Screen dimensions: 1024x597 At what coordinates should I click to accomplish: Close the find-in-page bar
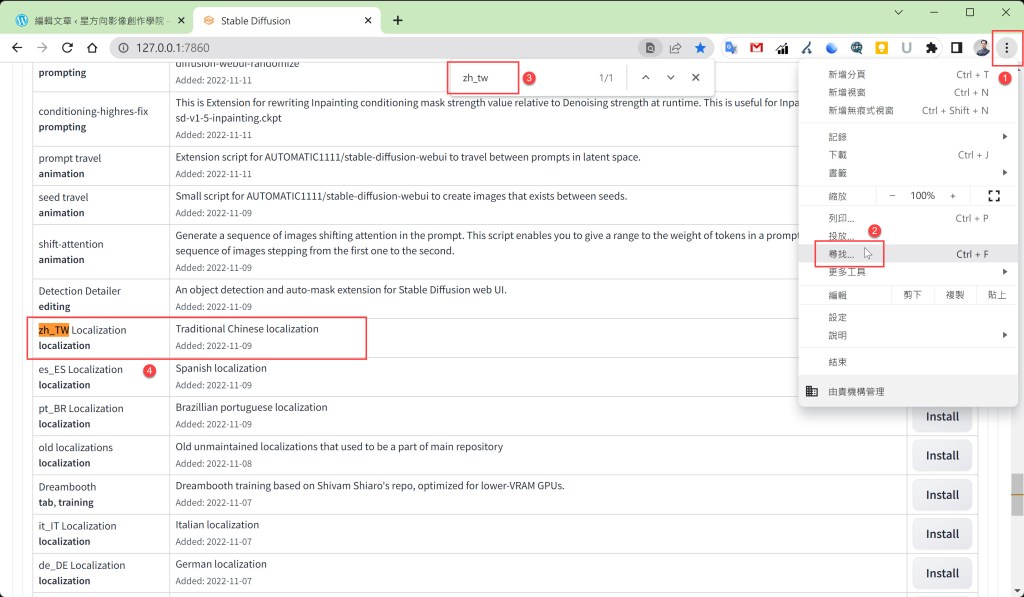click(x=695, y=77)
